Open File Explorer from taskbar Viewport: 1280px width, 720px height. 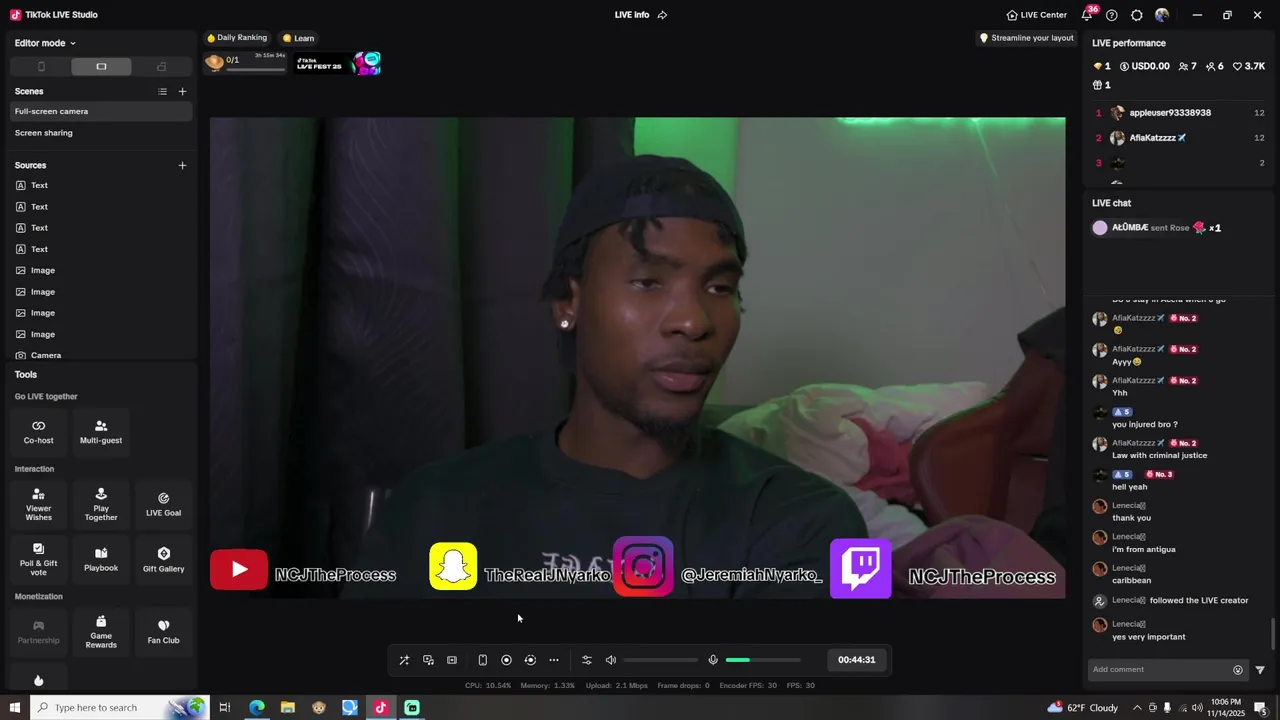click(x=288, y=707)
